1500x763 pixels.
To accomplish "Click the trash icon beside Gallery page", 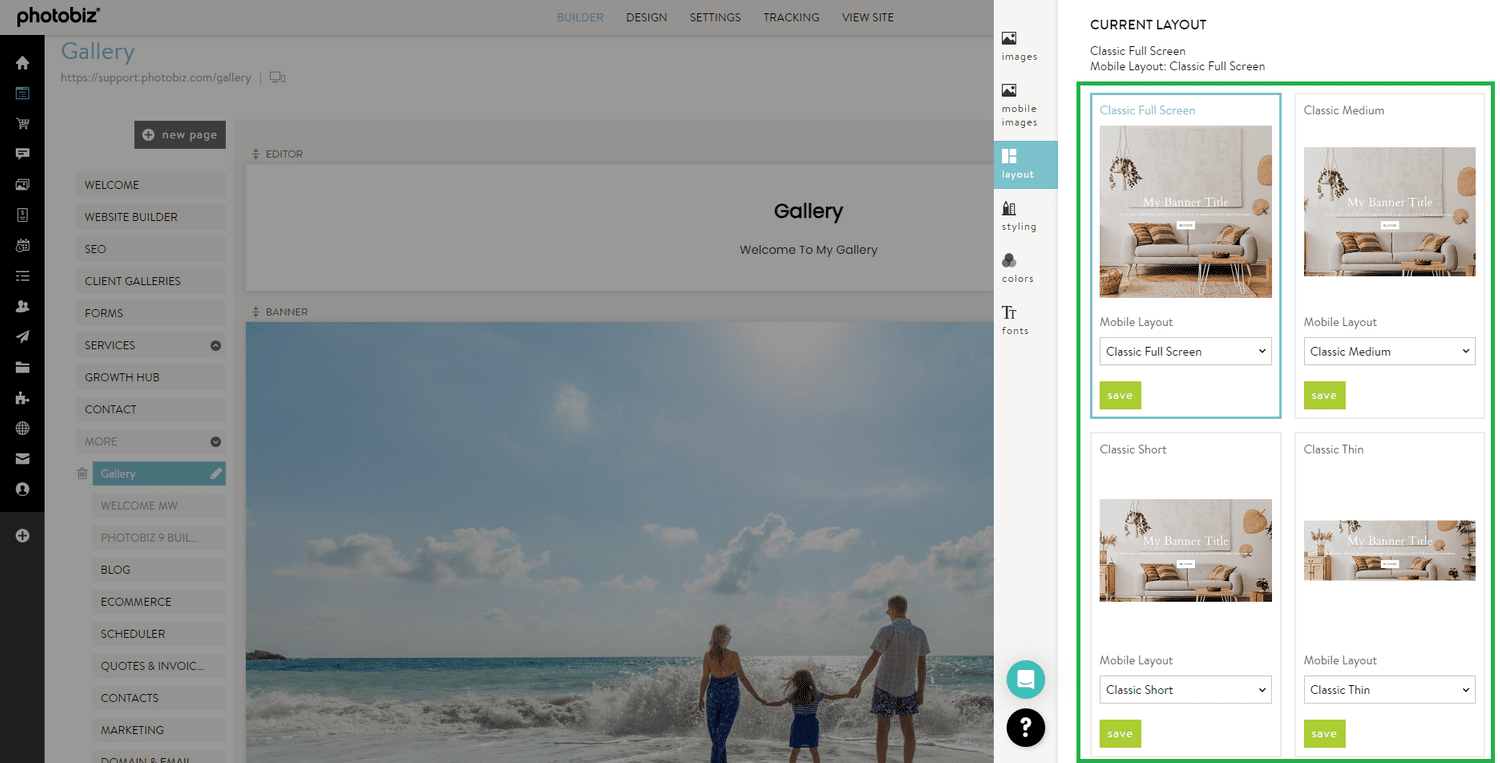I will click(x=82, y=474).
